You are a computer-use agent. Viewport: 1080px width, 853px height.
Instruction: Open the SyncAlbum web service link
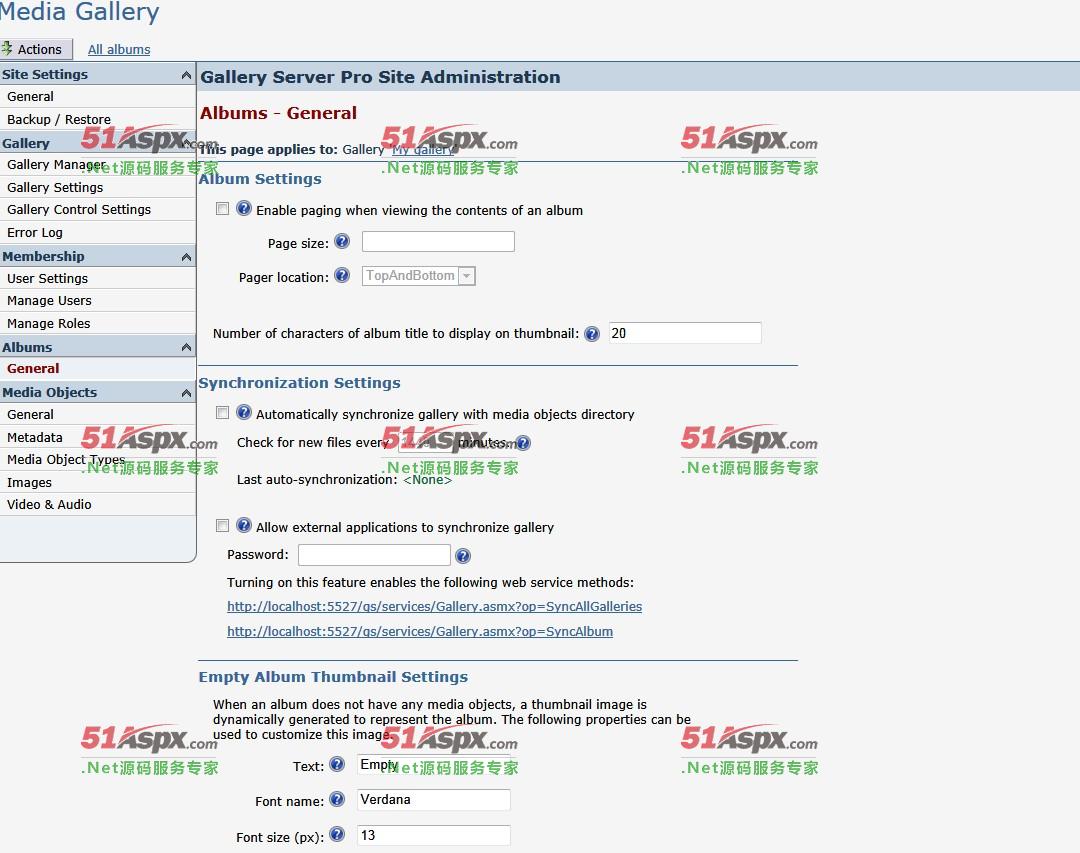click(420, 631)
